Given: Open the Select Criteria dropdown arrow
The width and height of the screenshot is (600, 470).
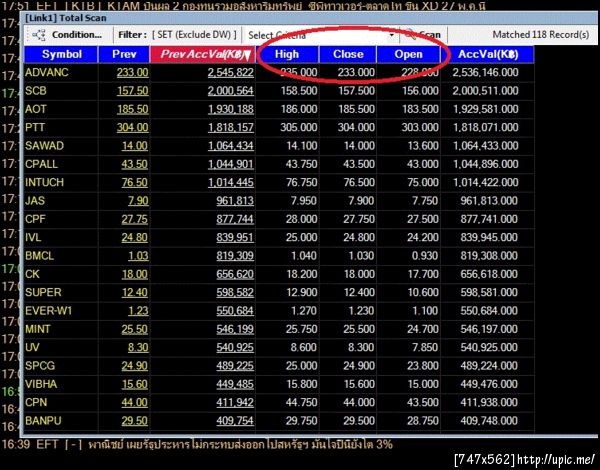Looking at the screenshot, I should [x=391, y=35].
